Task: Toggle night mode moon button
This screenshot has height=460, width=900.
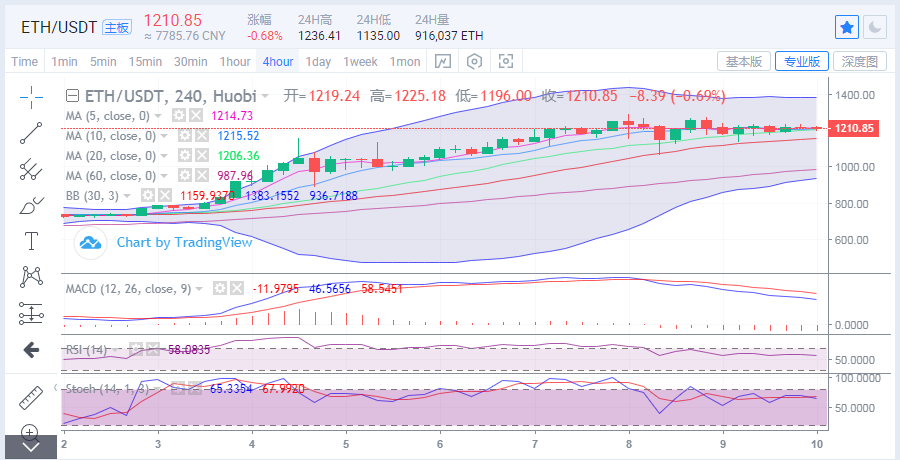Action: (x=875, y=27)
